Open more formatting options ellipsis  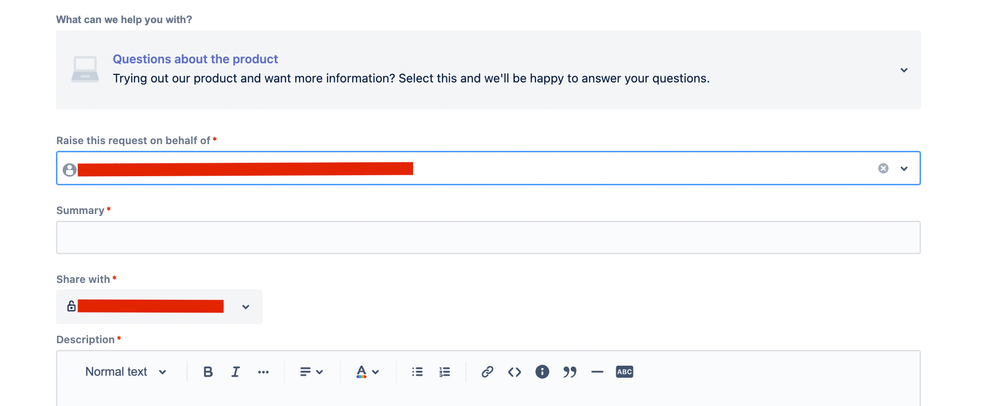pos(263,372)
